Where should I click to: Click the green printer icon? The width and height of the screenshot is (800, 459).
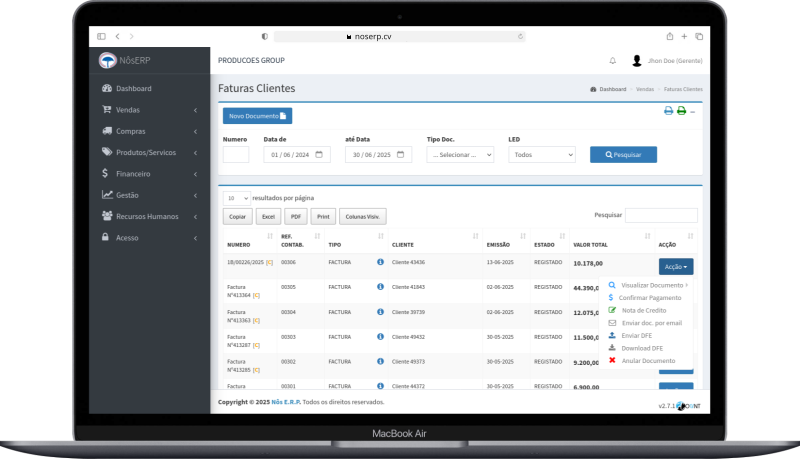pyautogui.click(x=681, y=111)
